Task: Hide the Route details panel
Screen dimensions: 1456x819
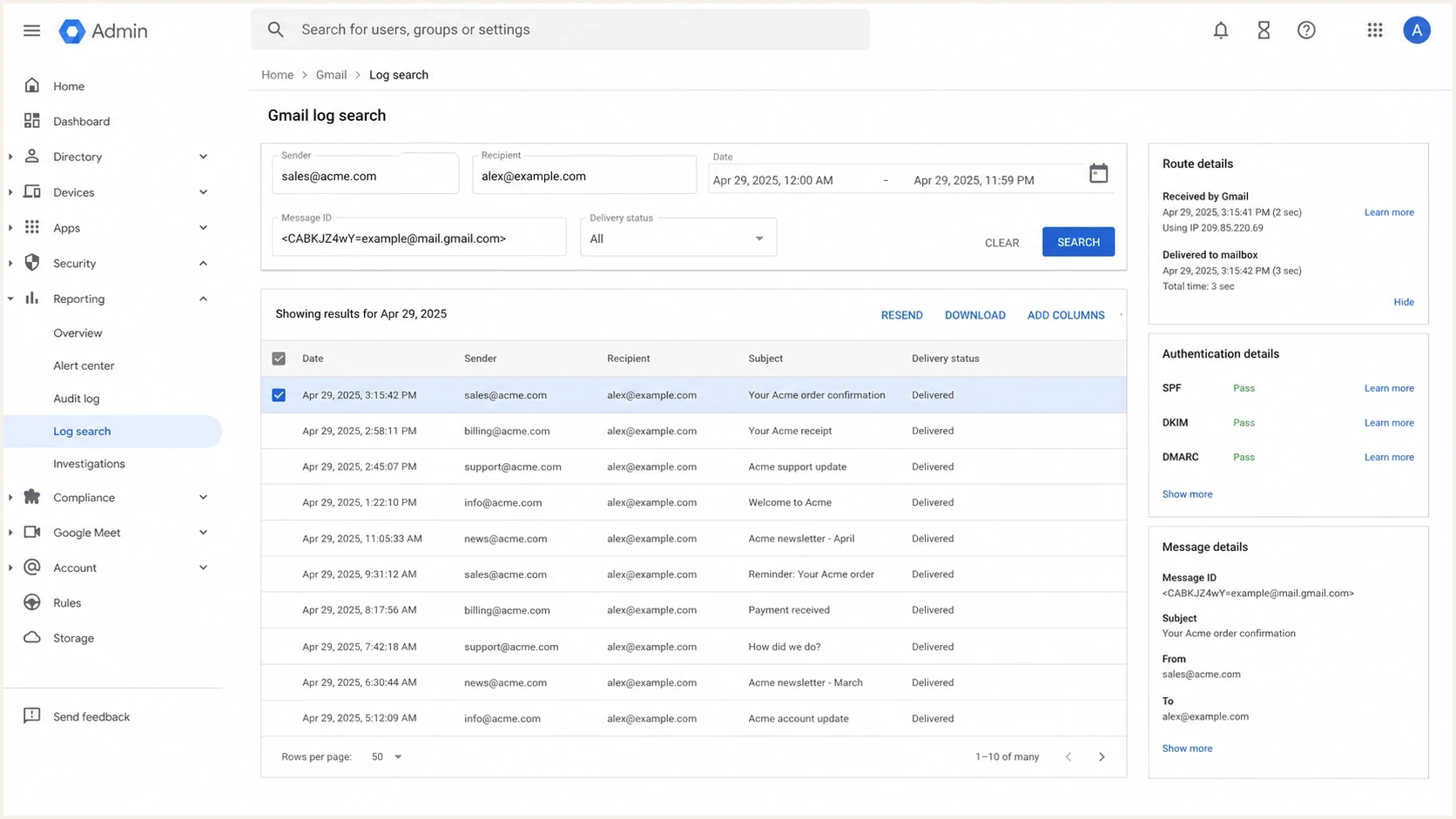Action: coord(1403,302)
